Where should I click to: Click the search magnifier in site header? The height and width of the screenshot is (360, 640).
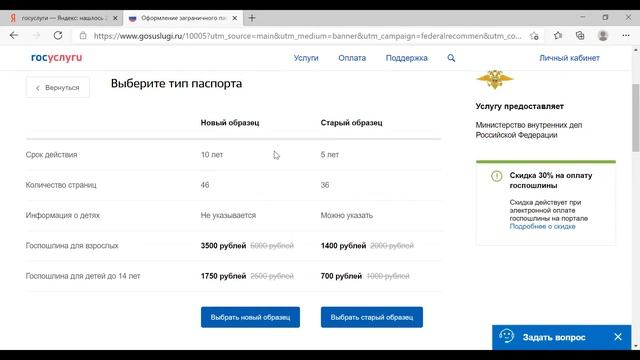(451, 58)
